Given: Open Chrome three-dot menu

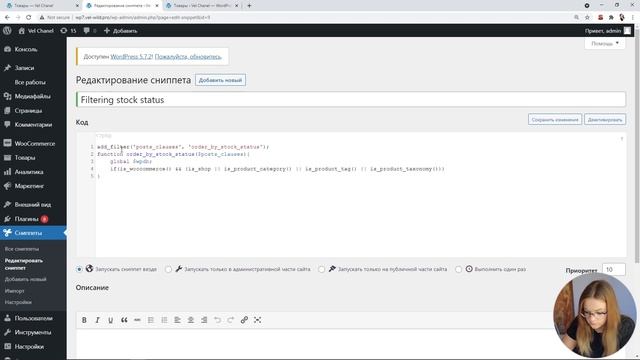Looking at the screenshot, I should point(633,18).
